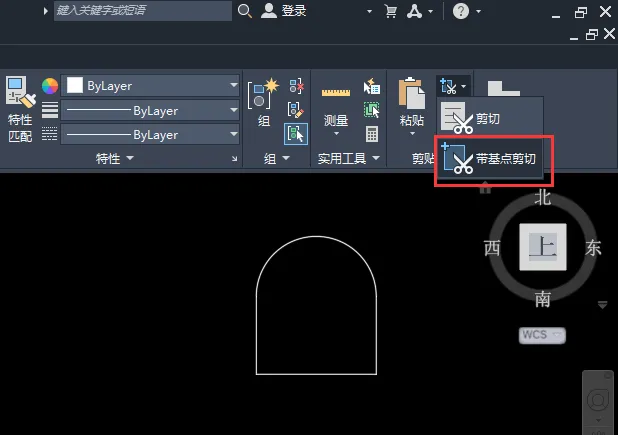The width and height of the screenshot is (618, 435).
Task: Click 南 on the ViewCube compass
Action: (543, 299)
